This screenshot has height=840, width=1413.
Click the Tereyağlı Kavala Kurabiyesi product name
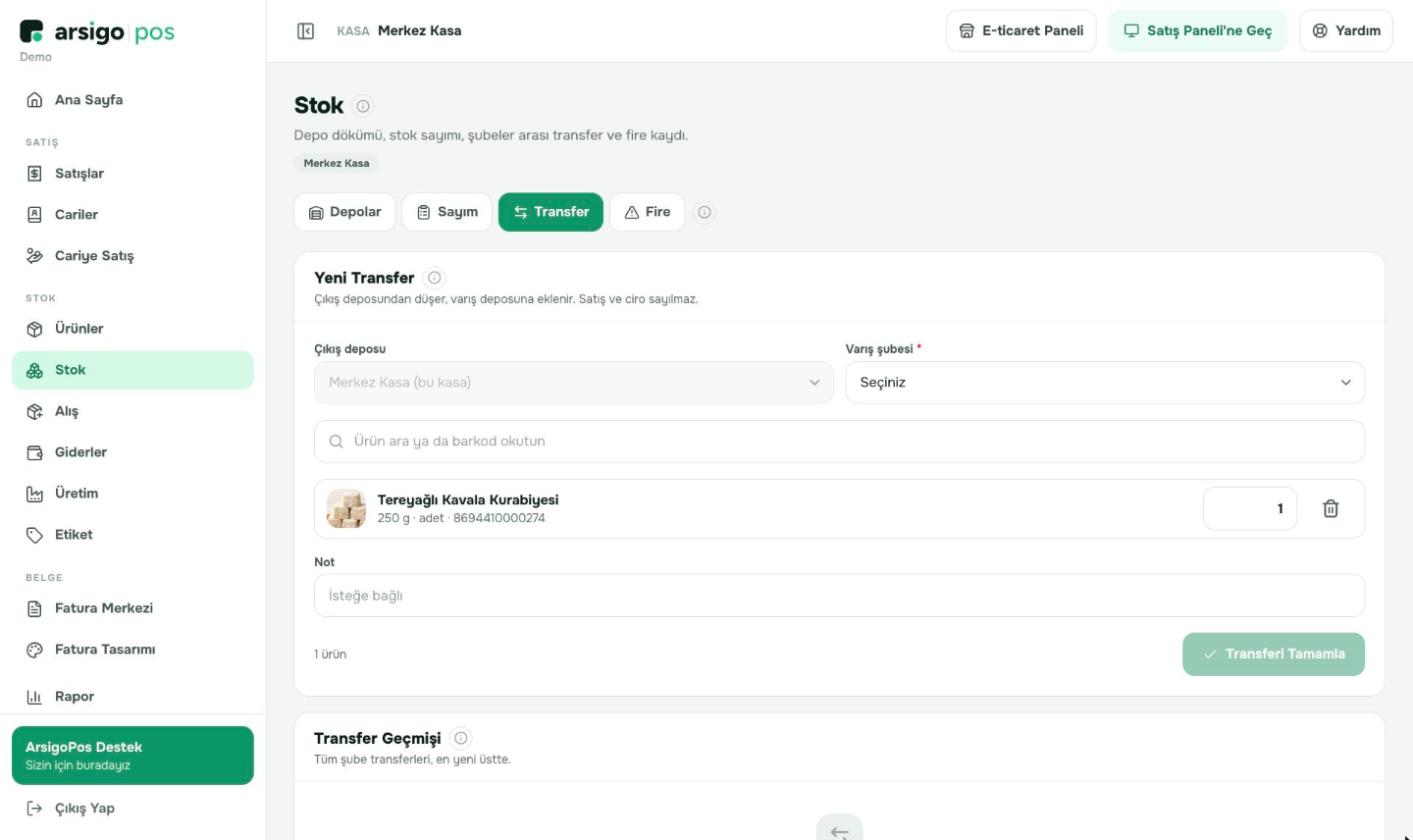(x=468, y=500)
